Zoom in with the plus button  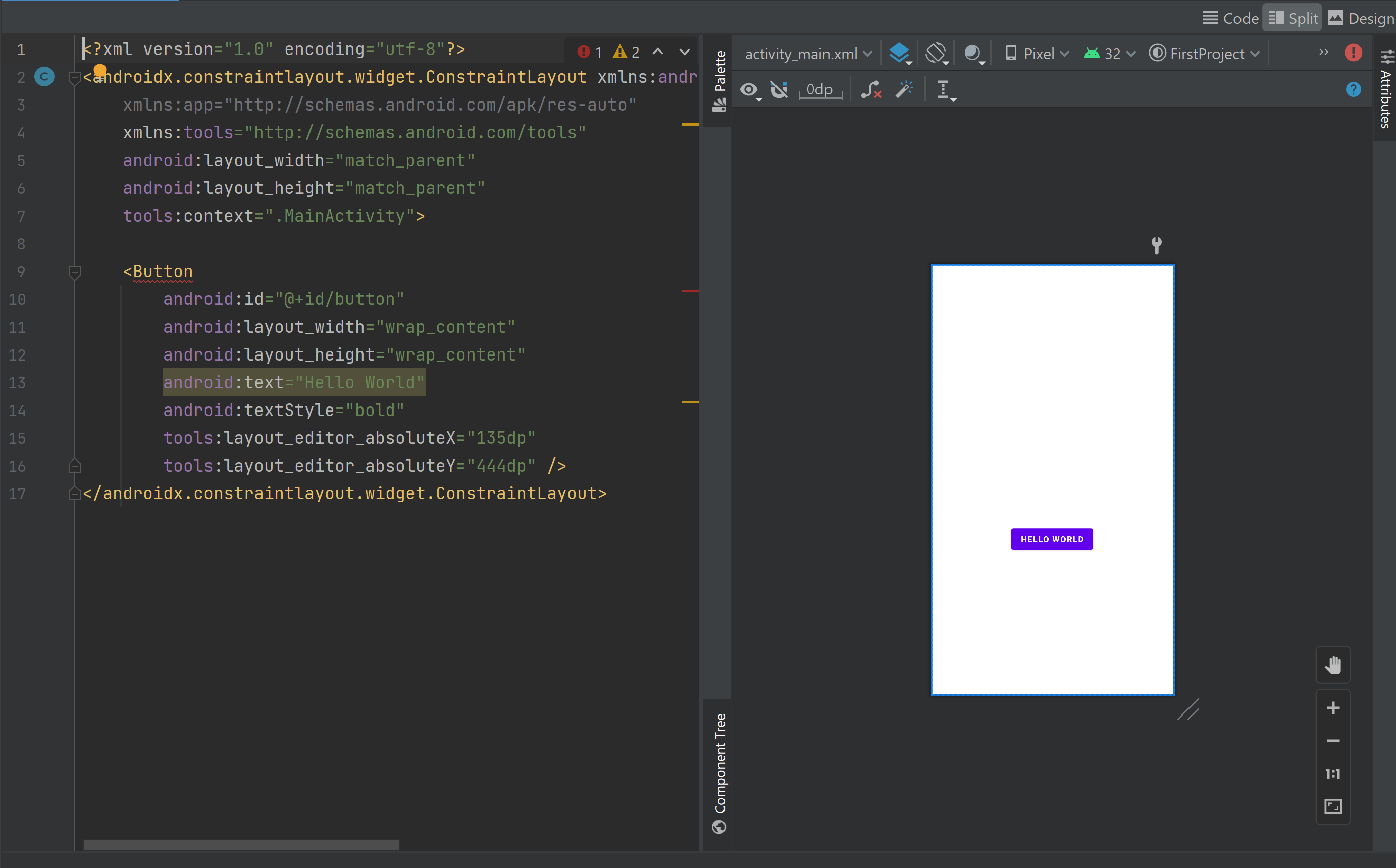click(1332, 708)
